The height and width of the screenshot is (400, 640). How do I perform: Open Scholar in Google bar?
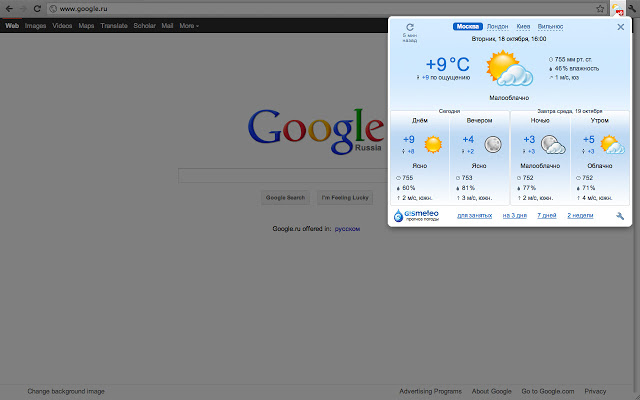click(x=144, y=26)
